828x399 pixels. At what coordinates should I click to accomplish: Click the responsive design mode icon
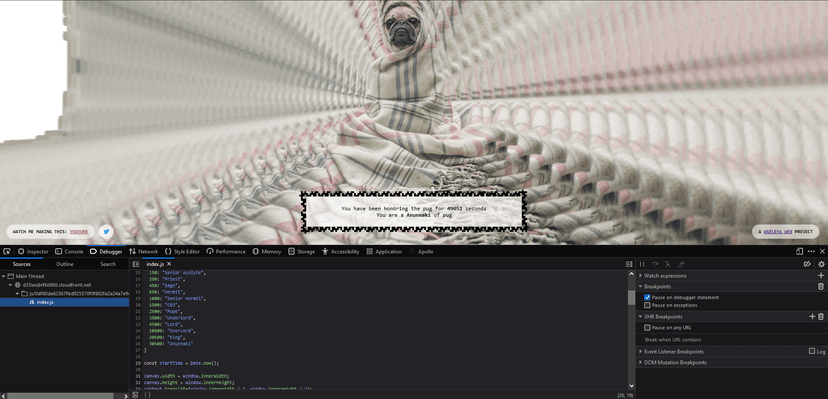click(x=799, y=252)
